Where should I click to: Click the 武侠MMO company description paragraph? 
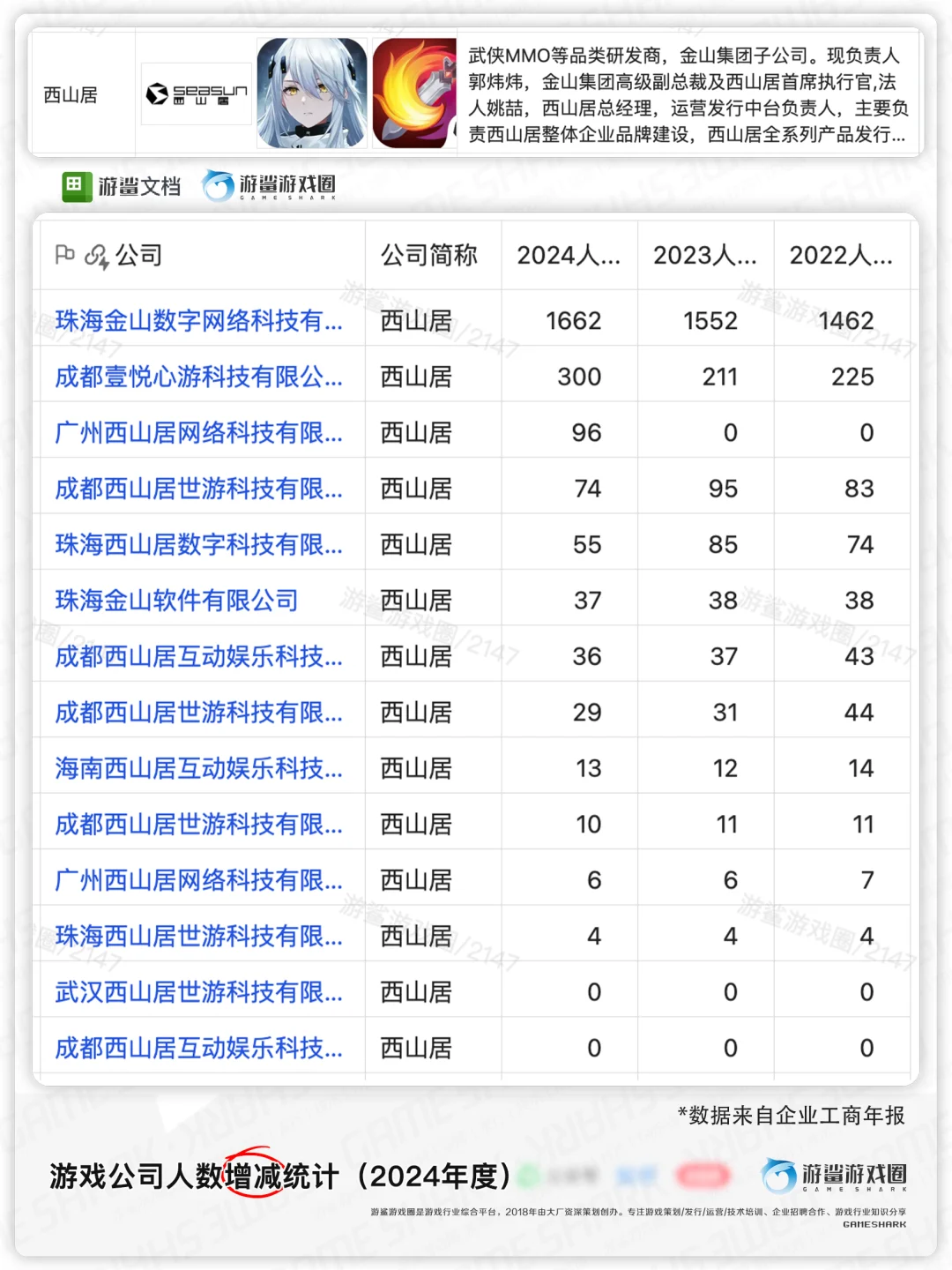click(688, 94)
